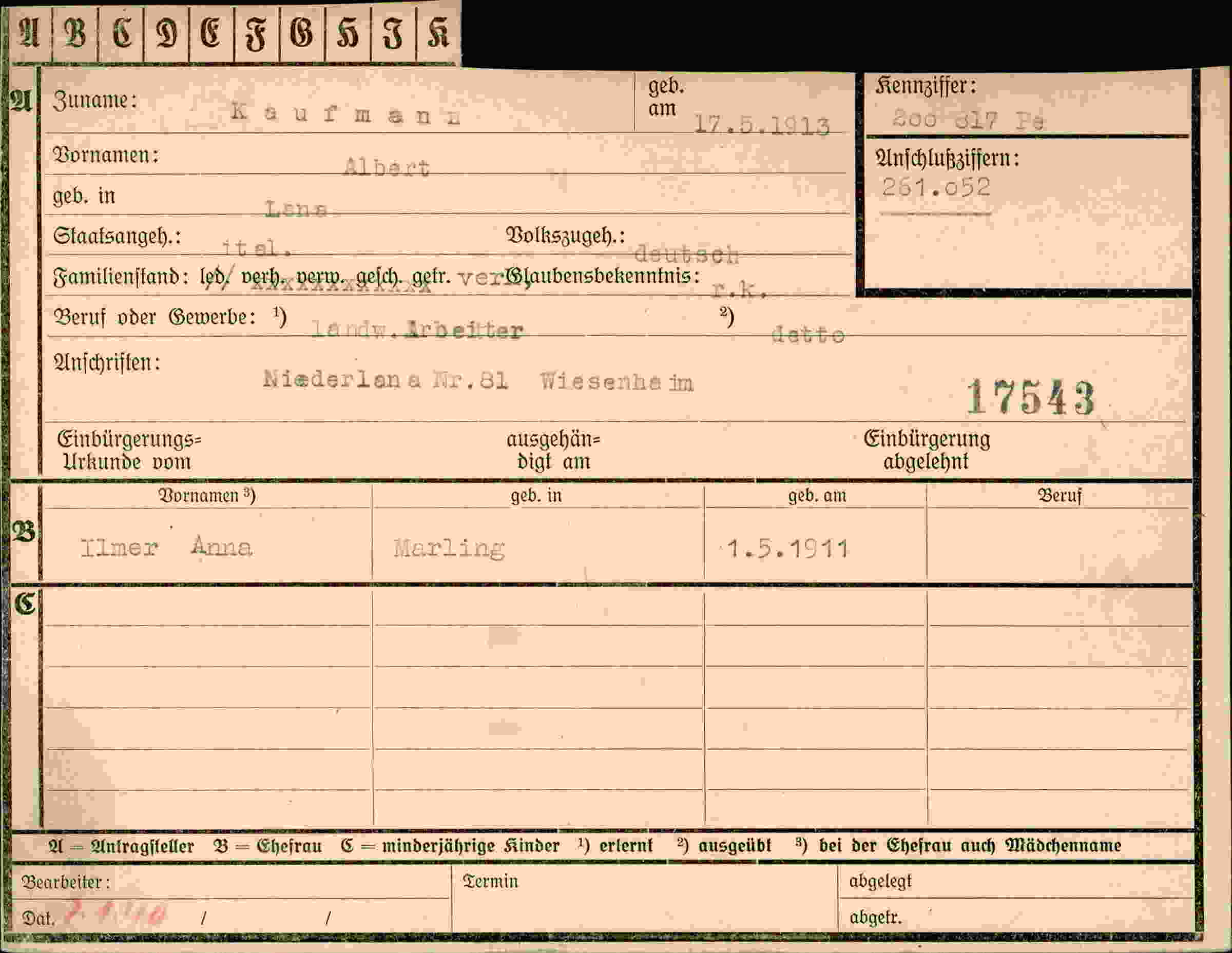This screenshot has height=953, width=1232.
Task: Click the "Vornamen 3)" column header
Action: 206,496
